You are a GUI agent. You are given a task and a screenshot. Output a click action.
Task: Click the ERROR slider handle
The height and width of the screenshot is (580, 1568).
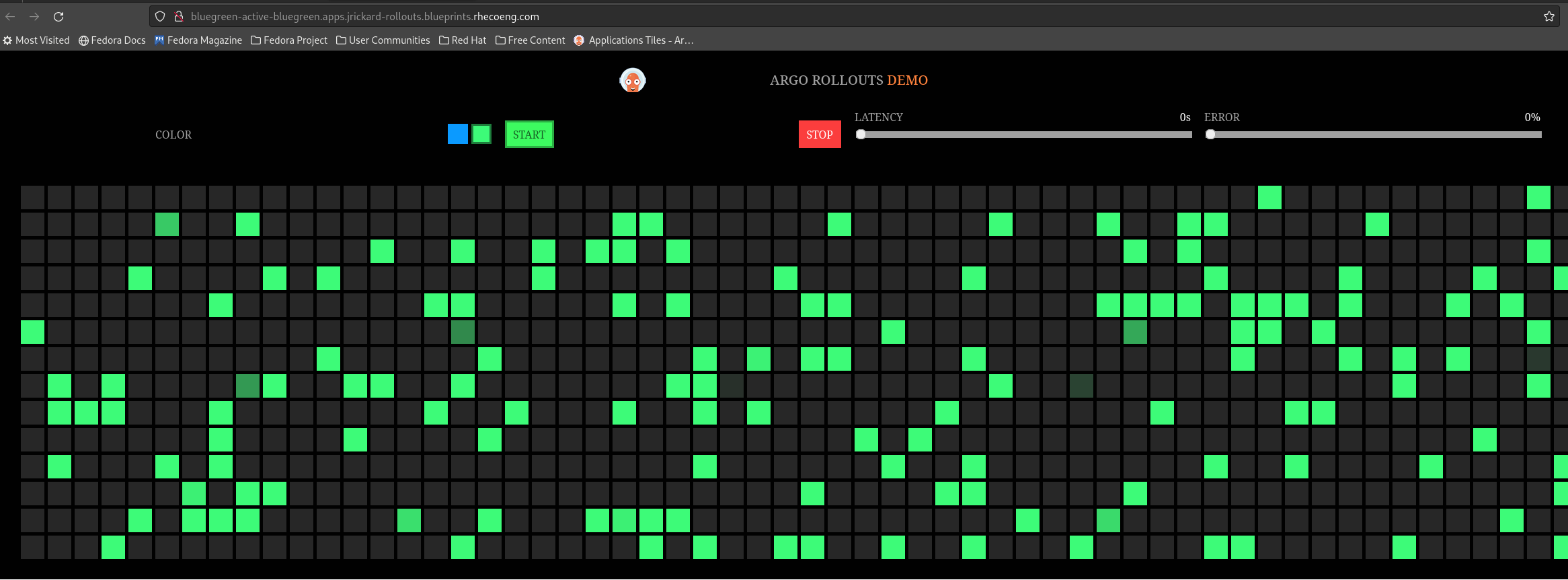click(1210, 135)
